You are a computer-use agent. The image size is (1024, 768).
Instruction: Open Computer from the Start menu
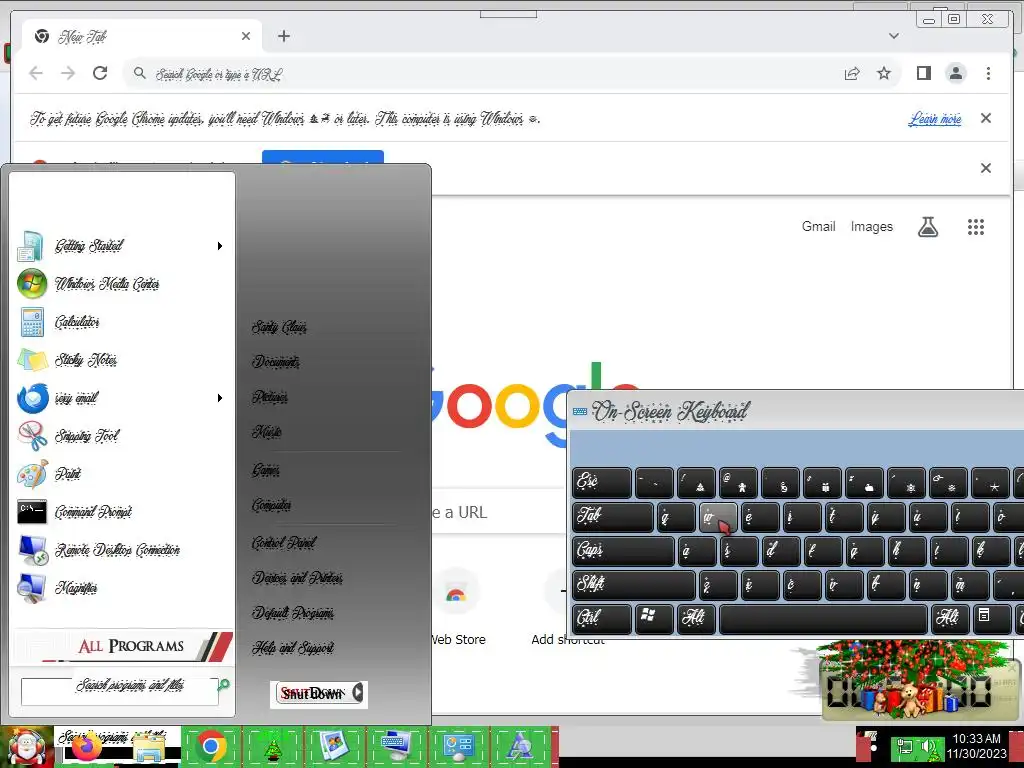click(272, 505)
